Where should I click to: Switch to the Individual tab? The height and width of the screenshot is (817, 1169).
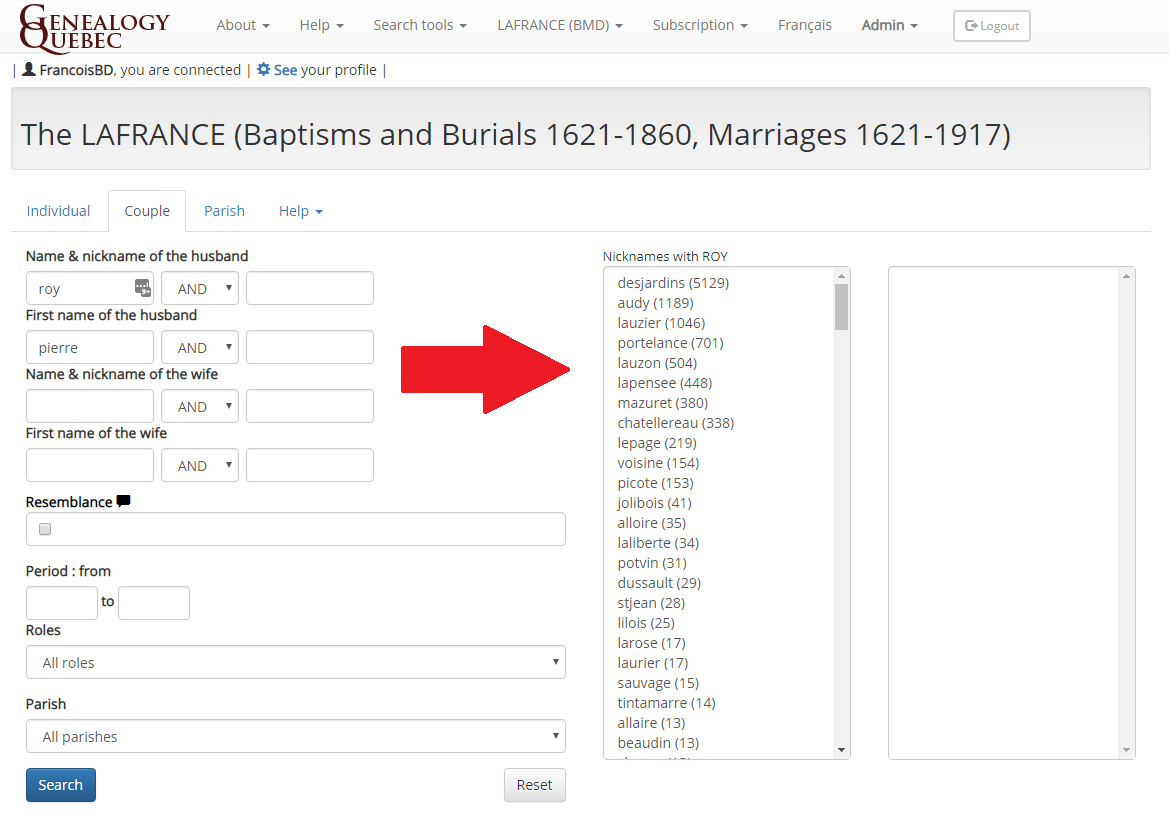pos(58,211)
